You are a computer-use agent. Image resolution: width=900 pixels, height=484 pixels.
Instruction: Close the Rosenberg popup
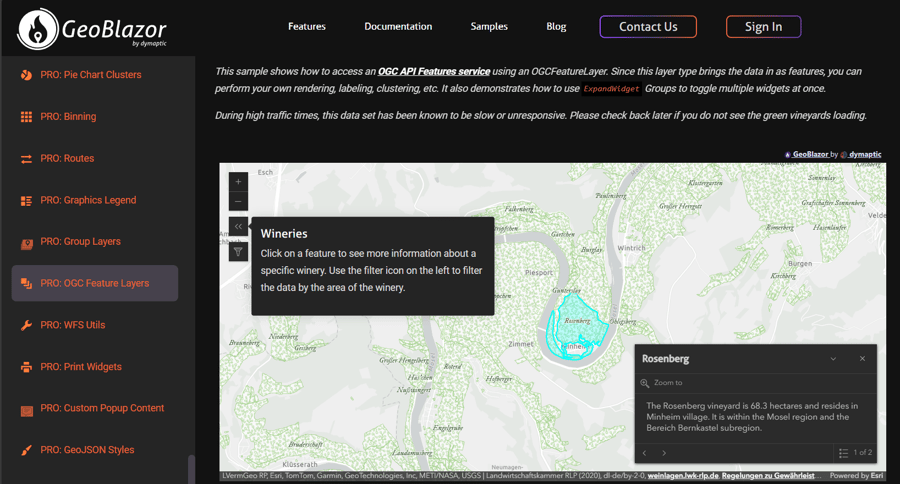click(x=862, y=359)
